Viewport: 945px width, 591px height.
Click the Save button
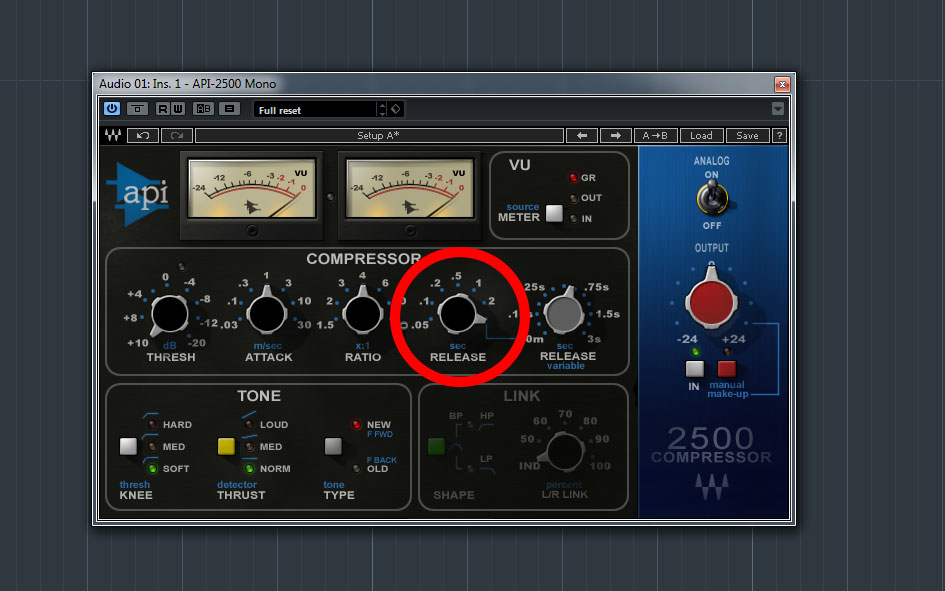tap(747, 136)
